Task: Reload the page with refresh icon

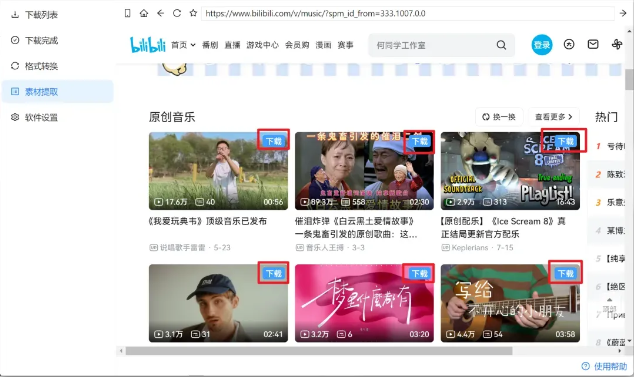Action: click(177, 13)
